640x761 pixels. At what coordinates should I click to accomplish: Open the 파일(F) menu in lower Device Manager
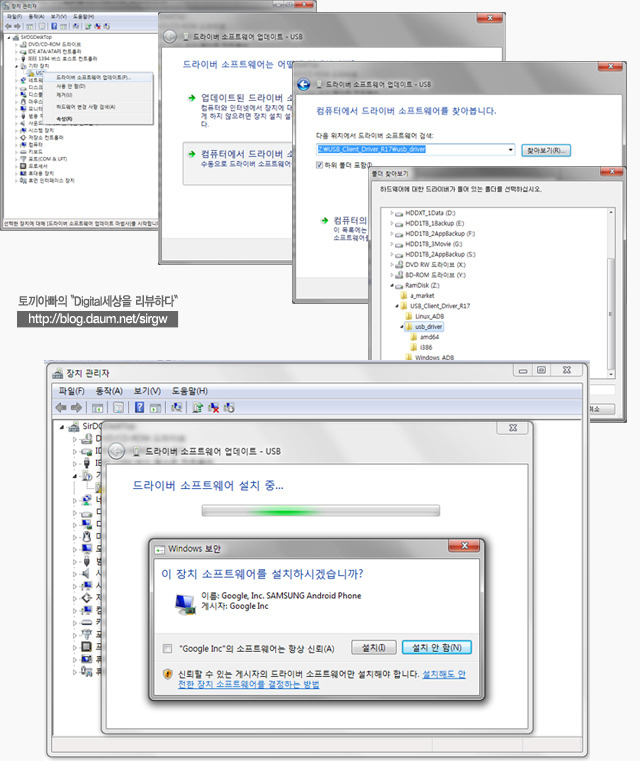tap(71, 391)
